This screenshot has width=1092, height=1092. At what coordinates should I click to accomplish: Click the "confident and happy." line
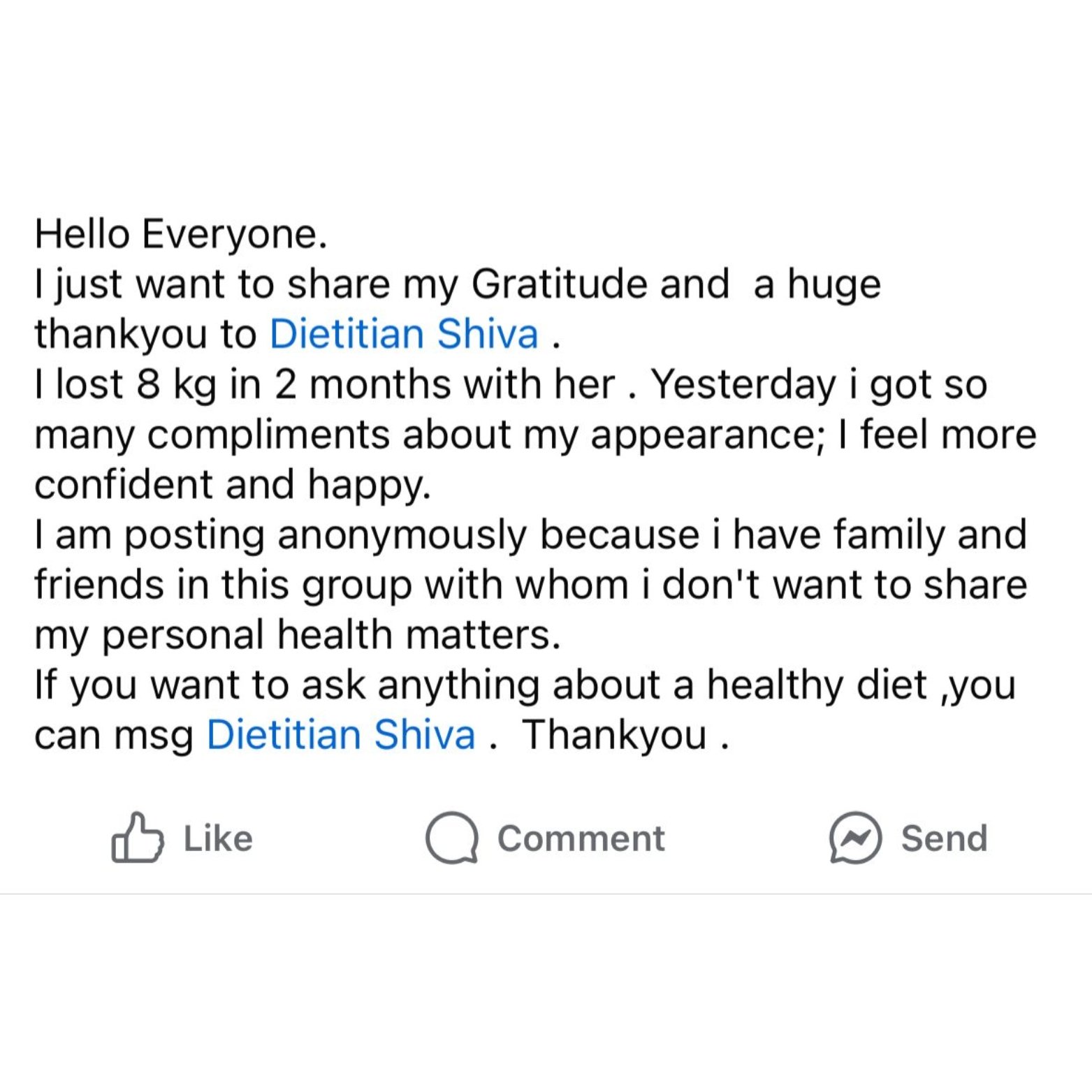[232, 484]
